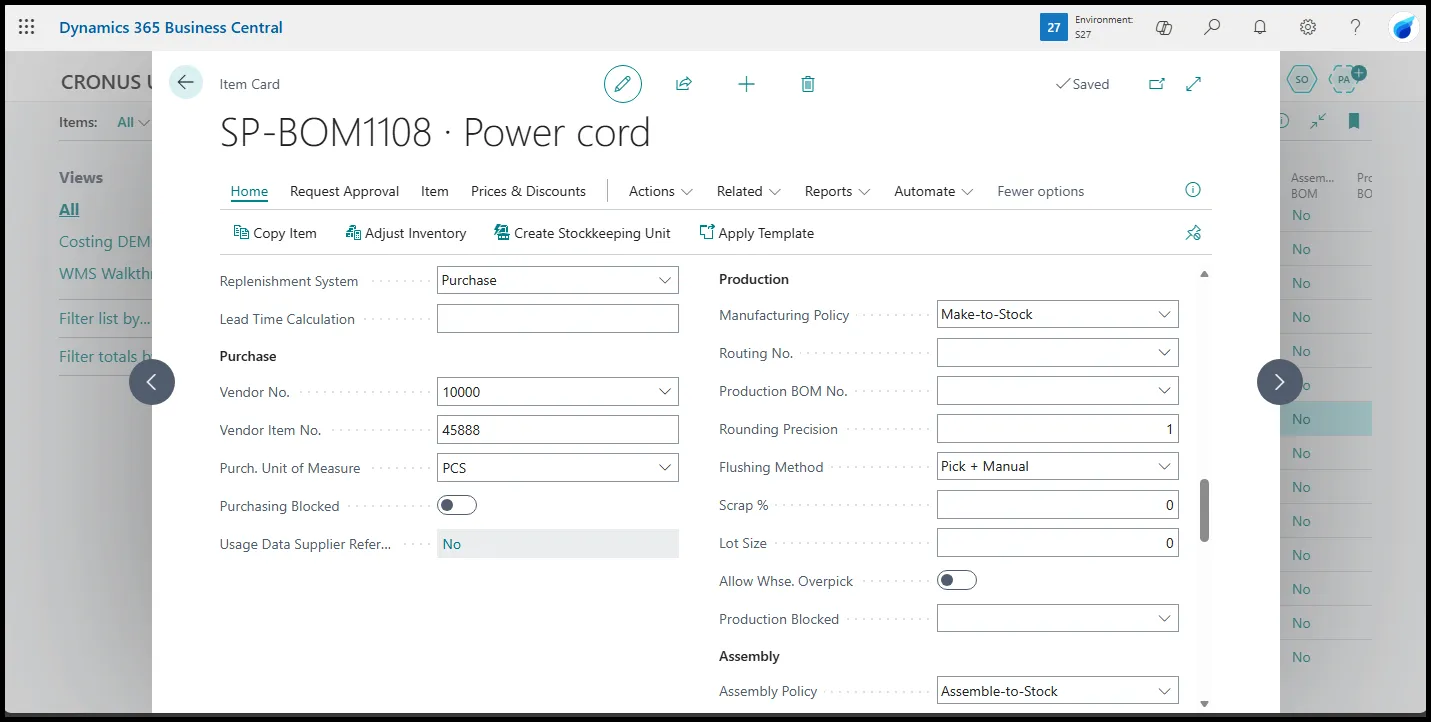Toggle Allow Whse. Overpick switch
This screenshot has height=722, width=1431.
(x=957, y=580)
